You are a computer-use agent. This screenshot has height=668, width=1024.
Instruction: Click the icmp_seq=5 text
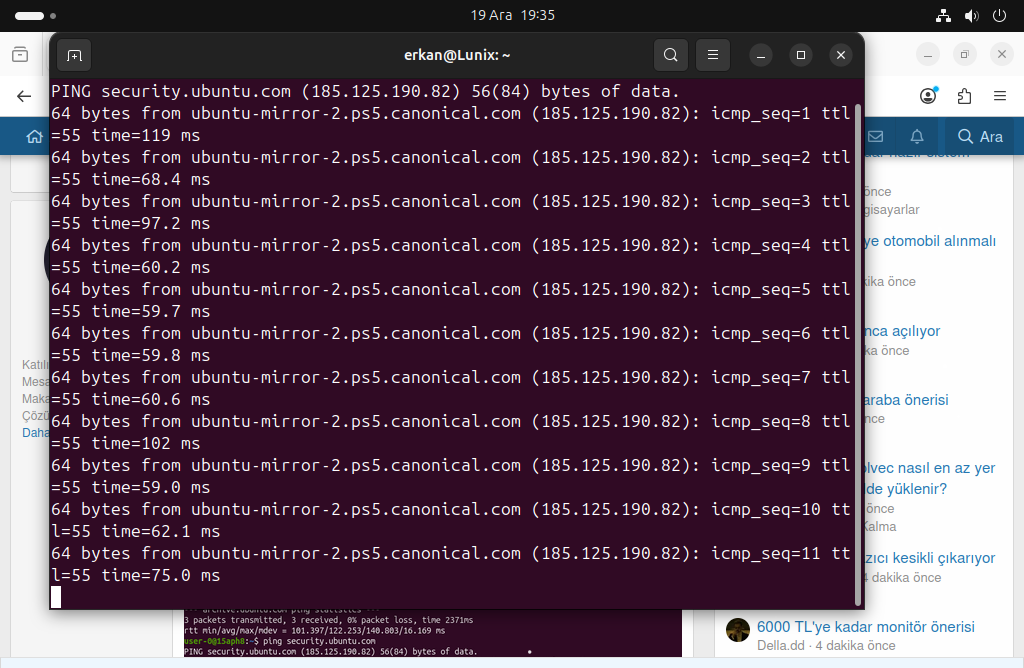(761, 289)
